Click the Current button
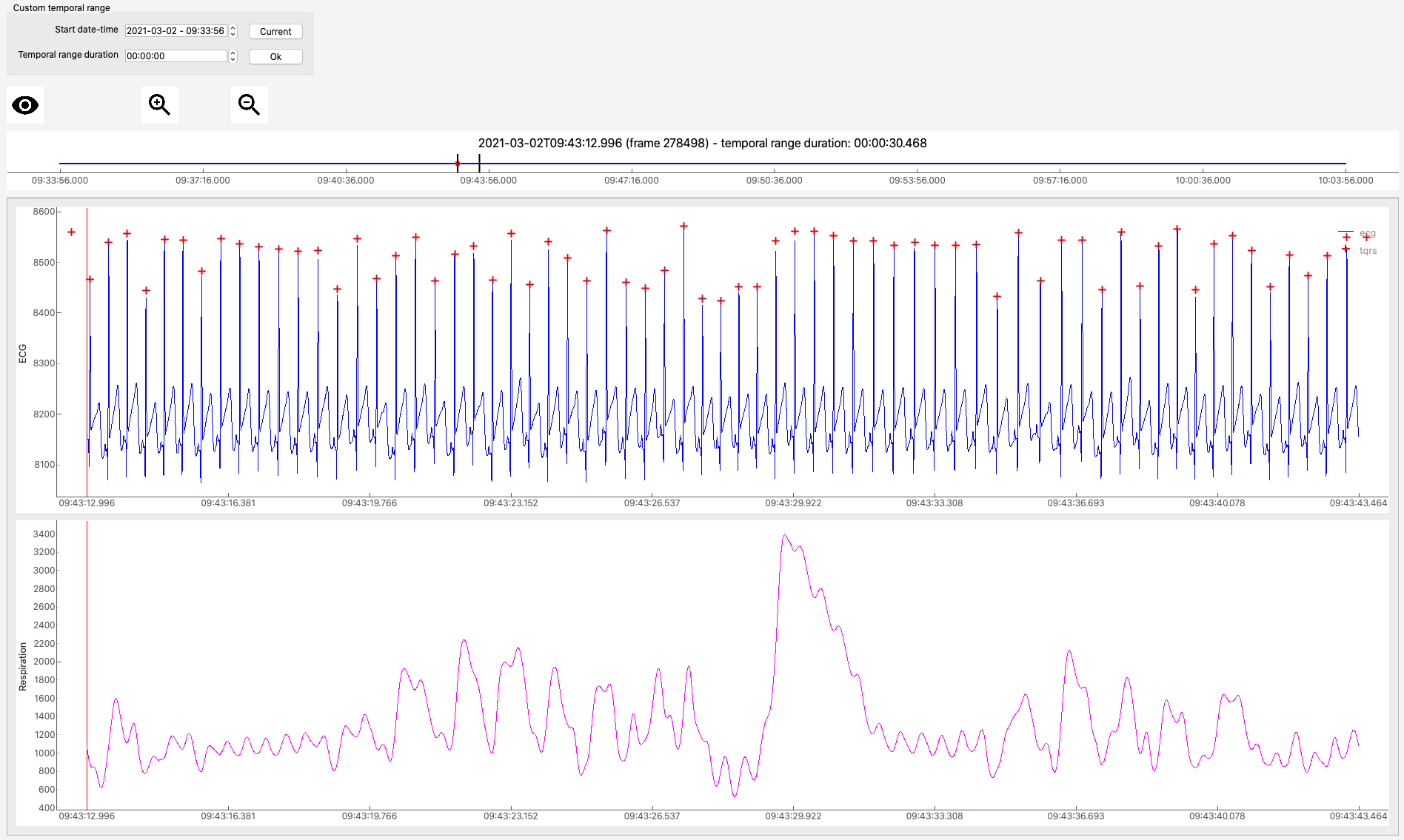 point(275,31)
